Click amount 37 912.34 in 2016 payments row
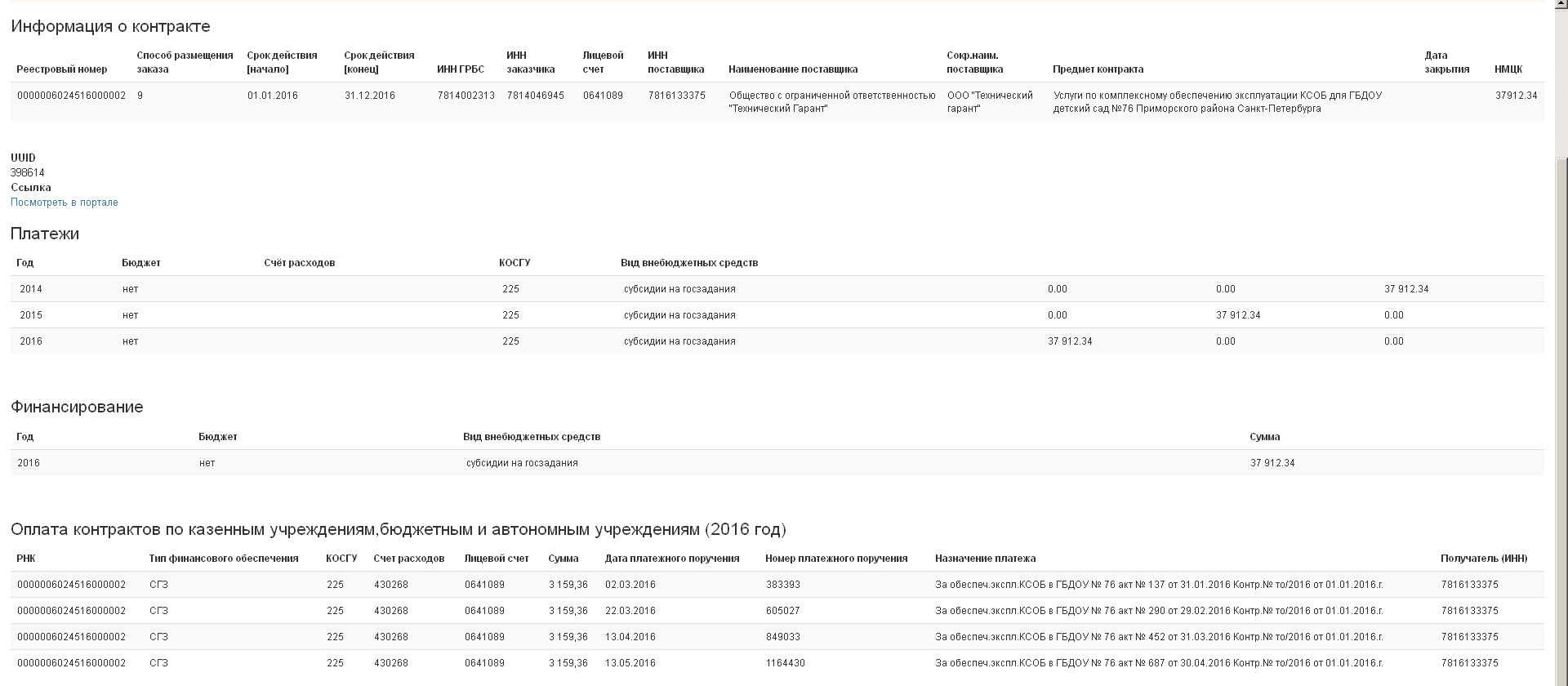 (1070, 341)
